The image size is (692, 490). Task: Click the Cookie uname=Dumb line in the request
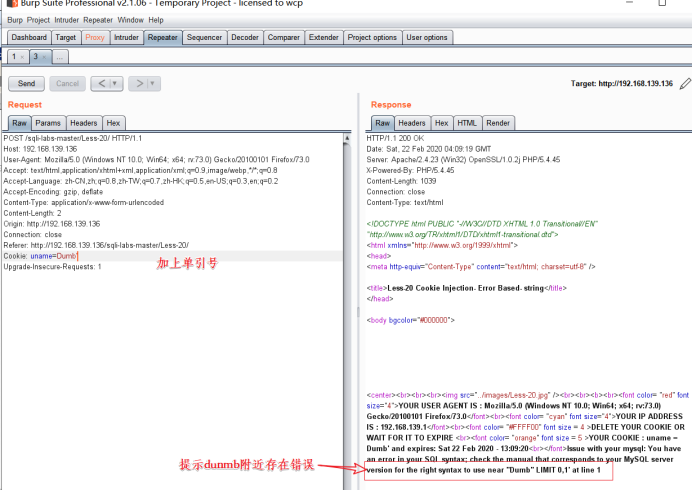click(x=41, y=256)
